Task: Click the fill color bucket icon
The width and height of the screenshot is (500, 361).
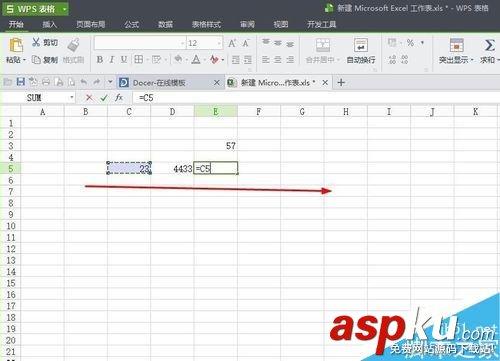Action: [178, 59]
